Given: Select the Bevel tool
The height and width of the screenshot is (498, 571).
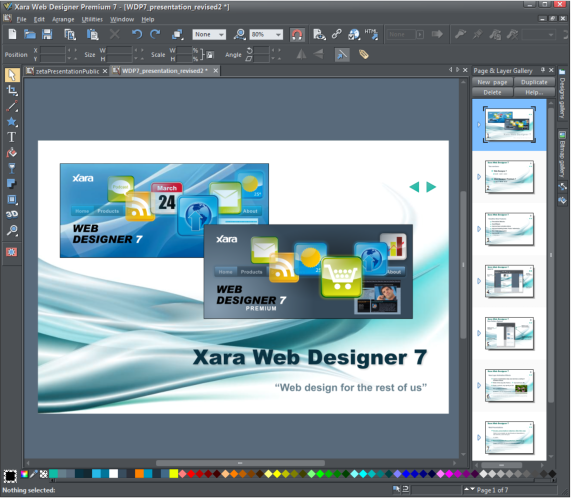Looking at the screenshot, I should (12, 199).
